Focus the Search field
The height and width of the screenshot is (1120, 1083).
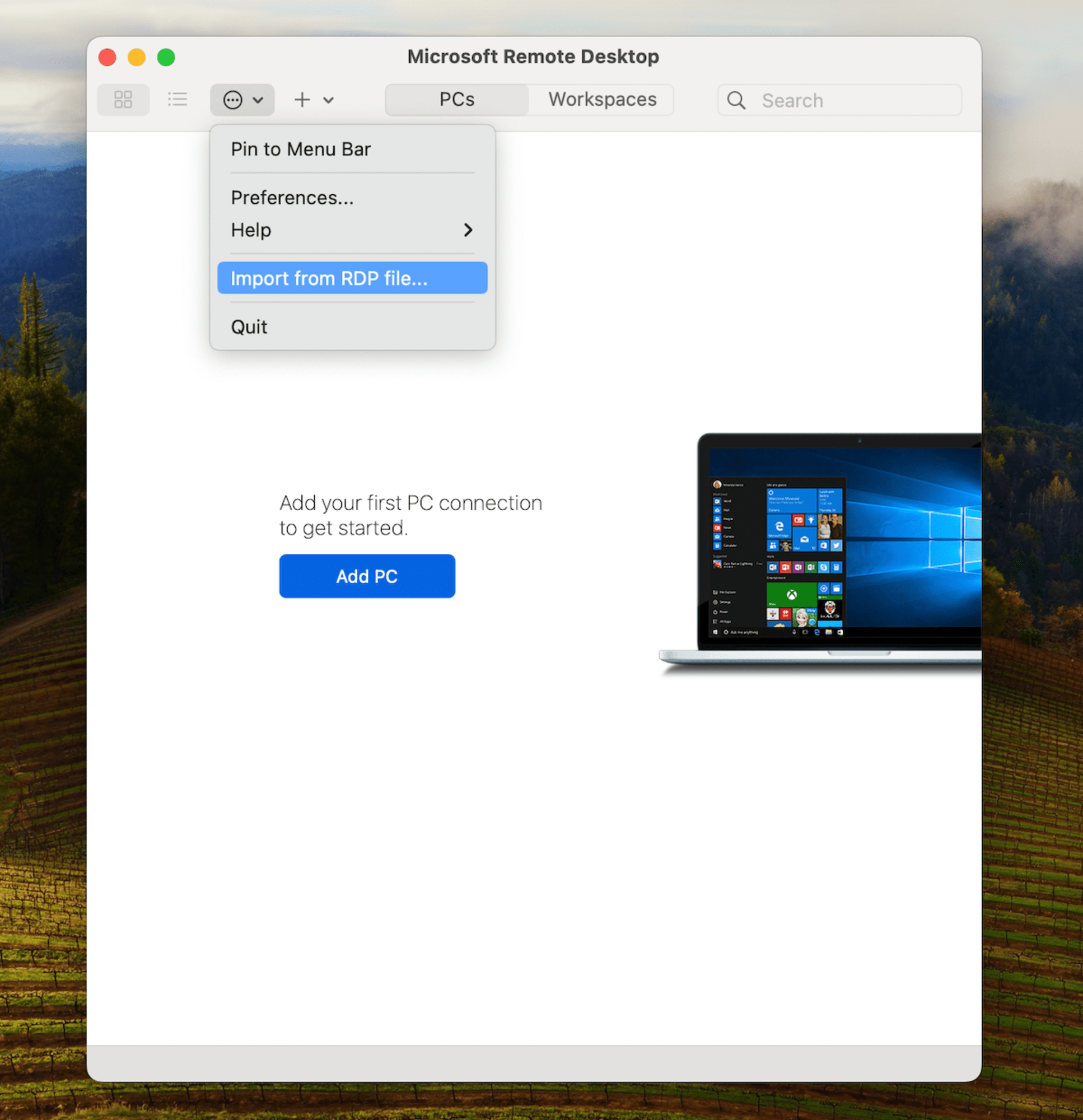point(839,101)
